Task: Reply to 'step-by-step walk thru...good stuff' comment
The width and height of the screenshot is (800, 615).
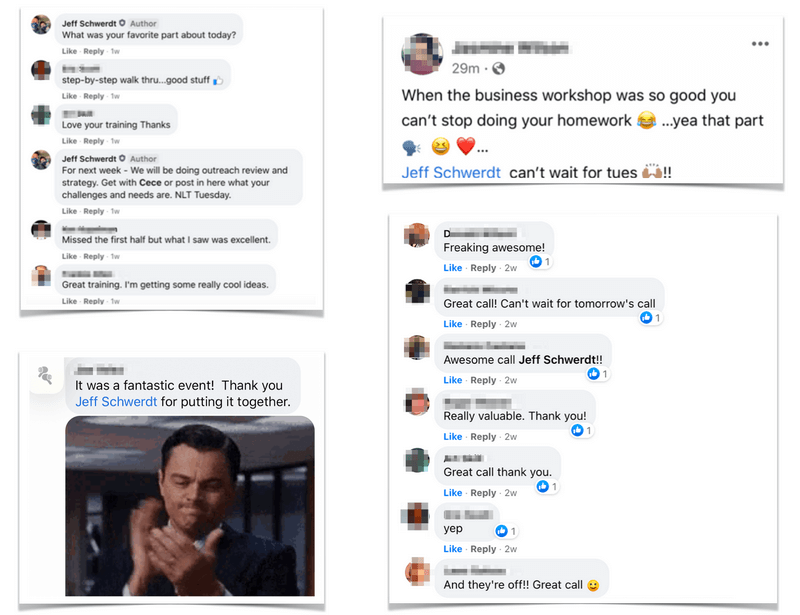Action: (x=94, y=96)
